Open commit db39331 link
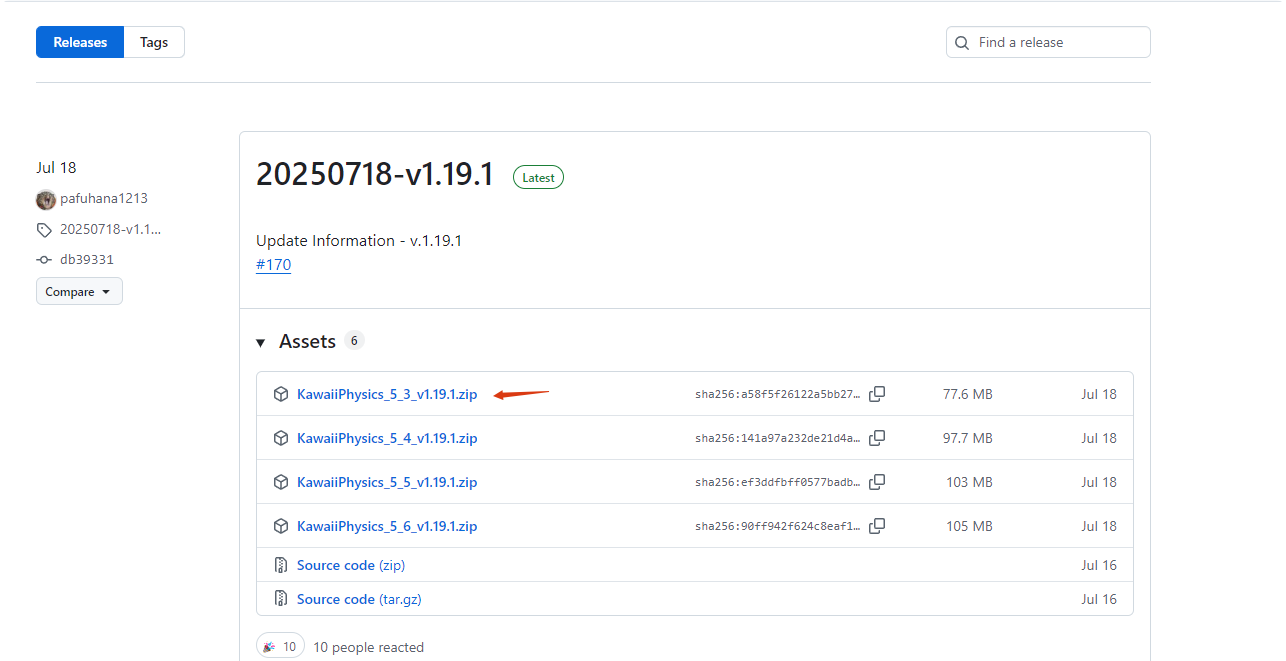 coord(87,259)
